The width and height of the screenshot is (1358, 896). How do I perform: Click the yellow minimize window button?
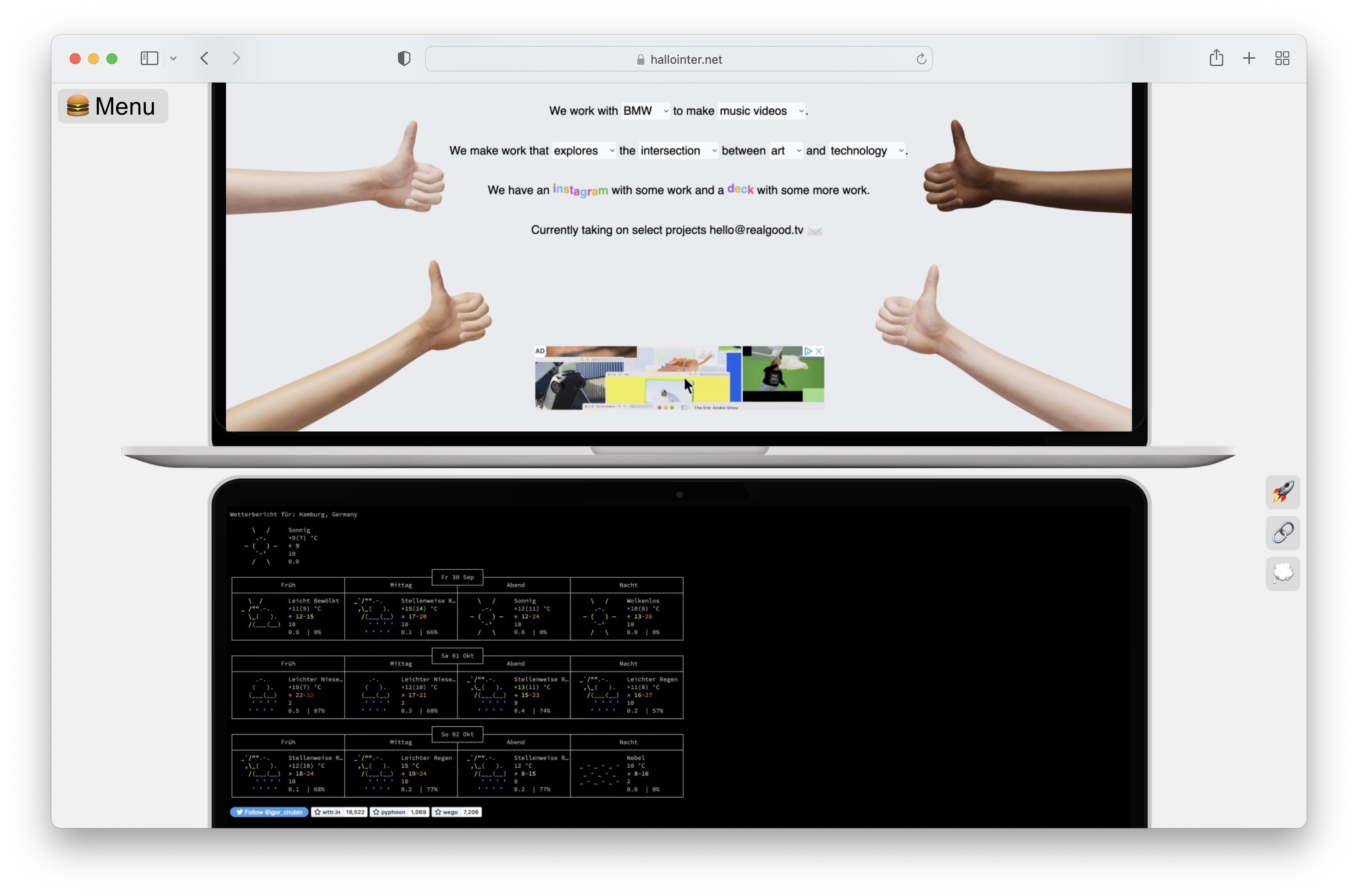click(x=94, y=58)
